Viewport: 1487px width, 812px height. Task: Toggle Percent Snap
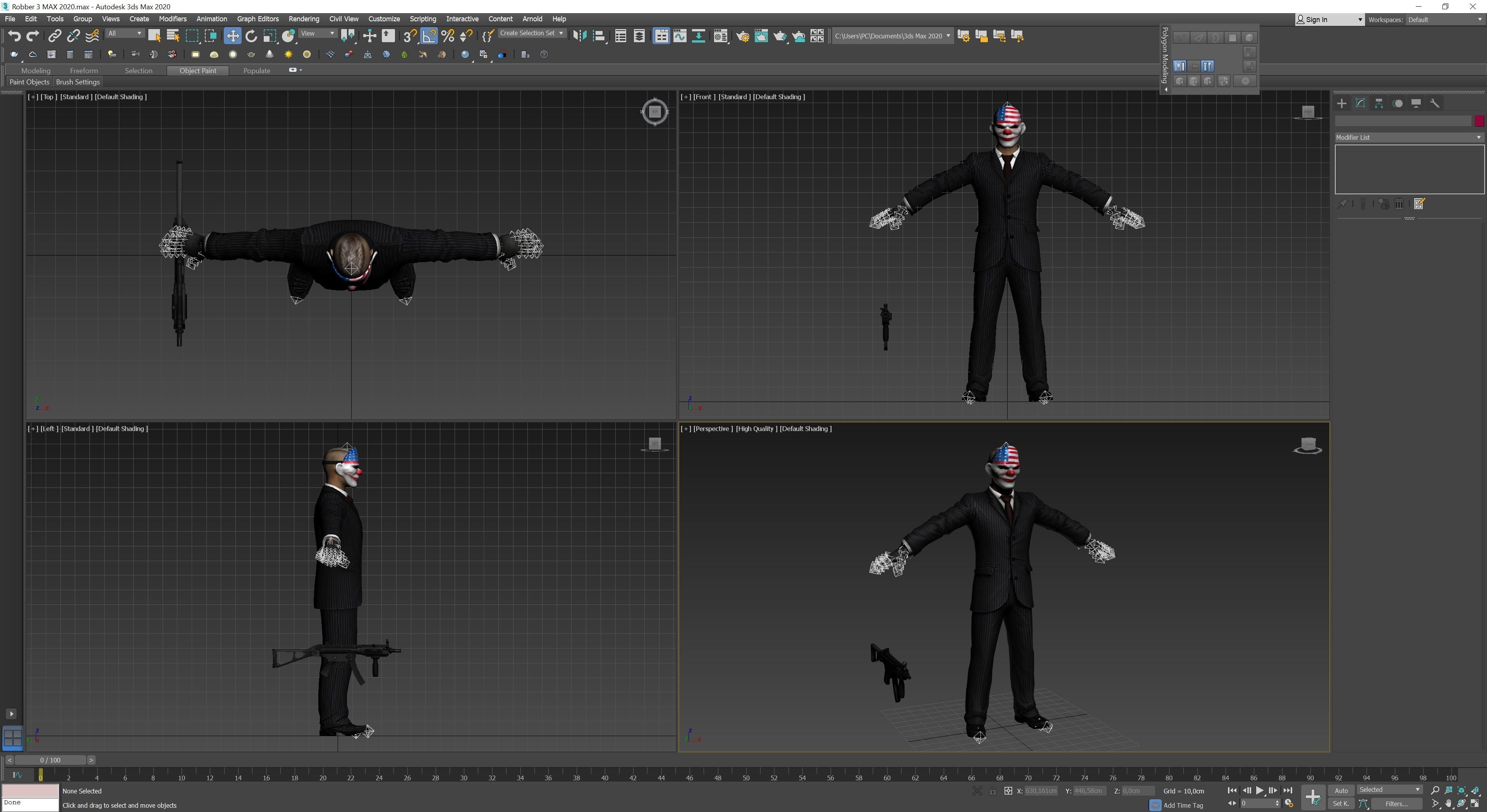[447, 36]
